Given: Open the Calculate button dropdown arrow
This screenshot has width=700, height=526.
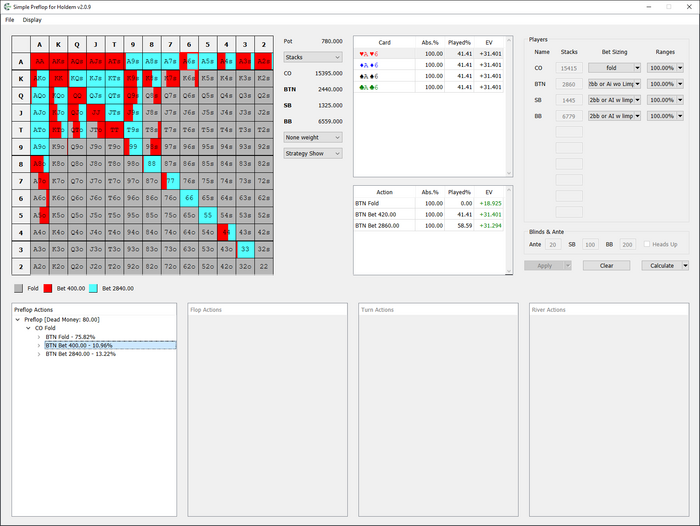Looking at the screenshot, I should click(685, 266).
